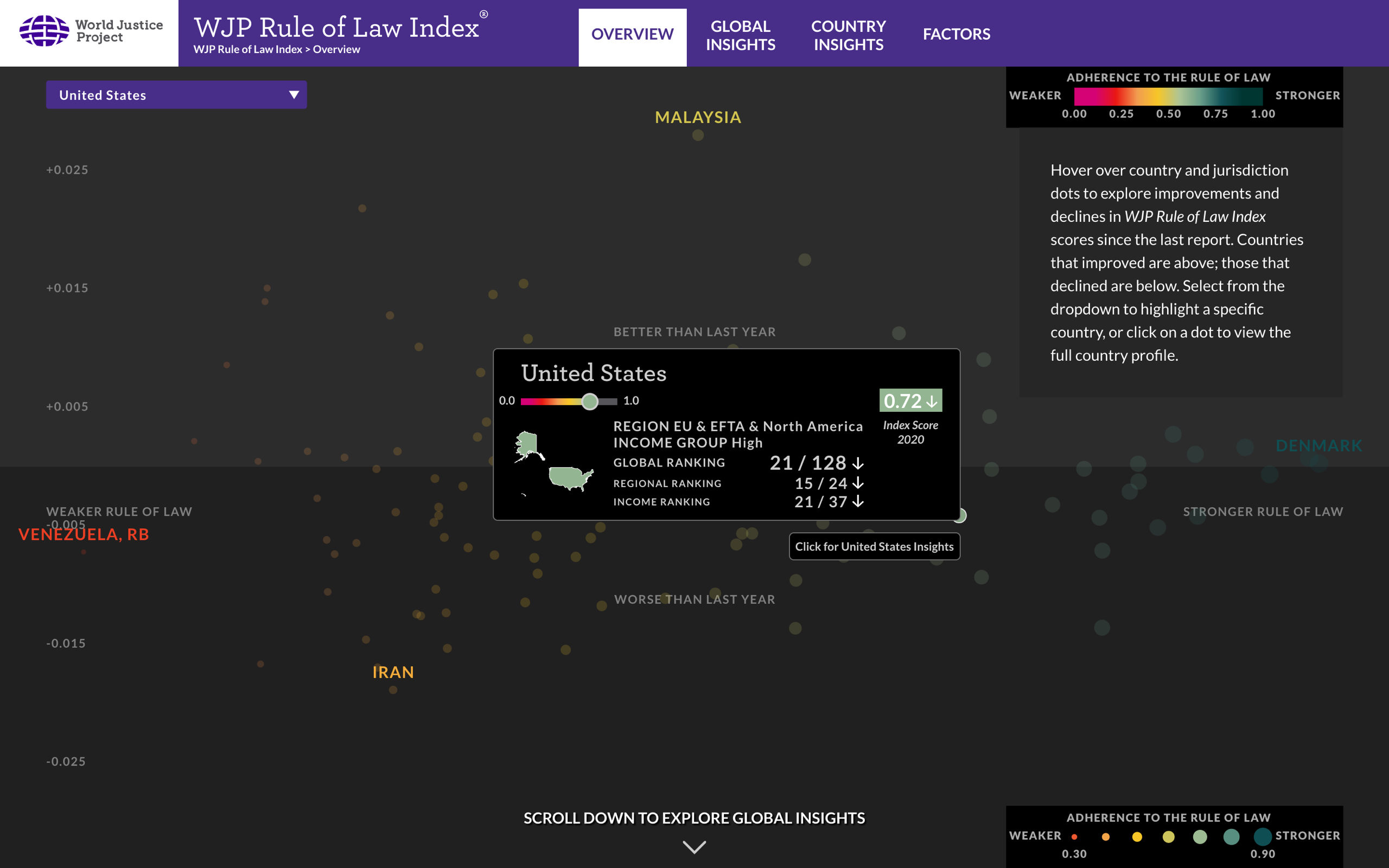The height and width of the screenshot is (868, 1389).
Task: Click the index score decline arrow icon
Action: click(930, 400)
